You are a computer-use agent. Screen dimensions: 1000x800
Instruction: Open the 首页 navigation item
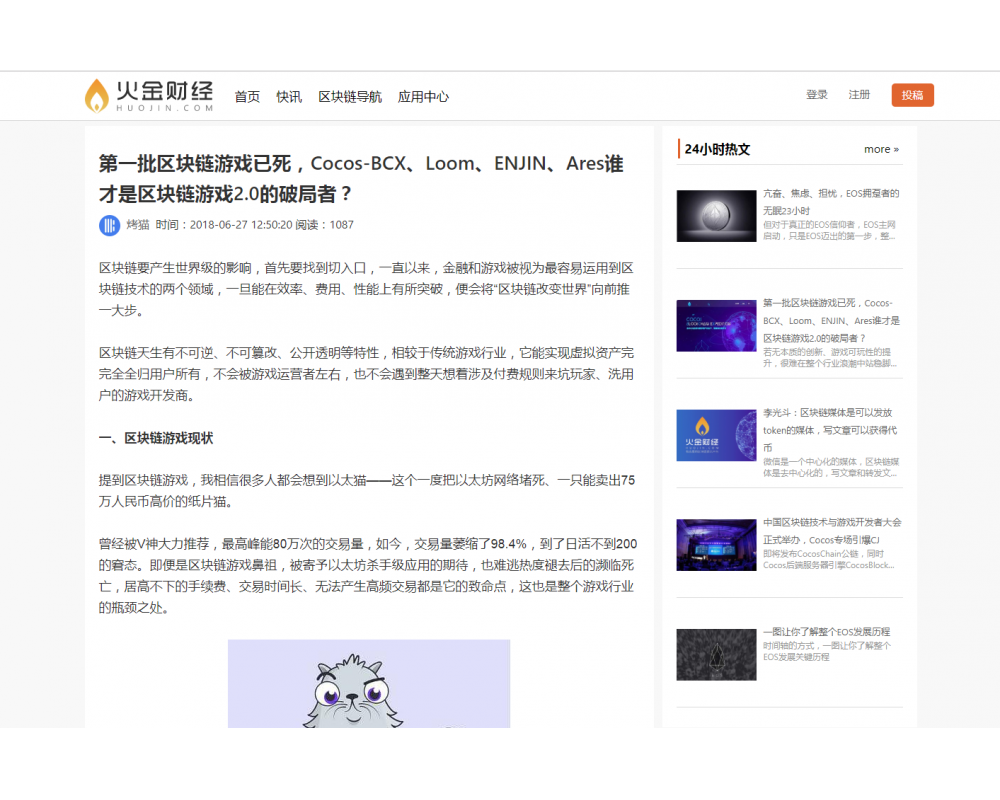[x=247, y=96]
